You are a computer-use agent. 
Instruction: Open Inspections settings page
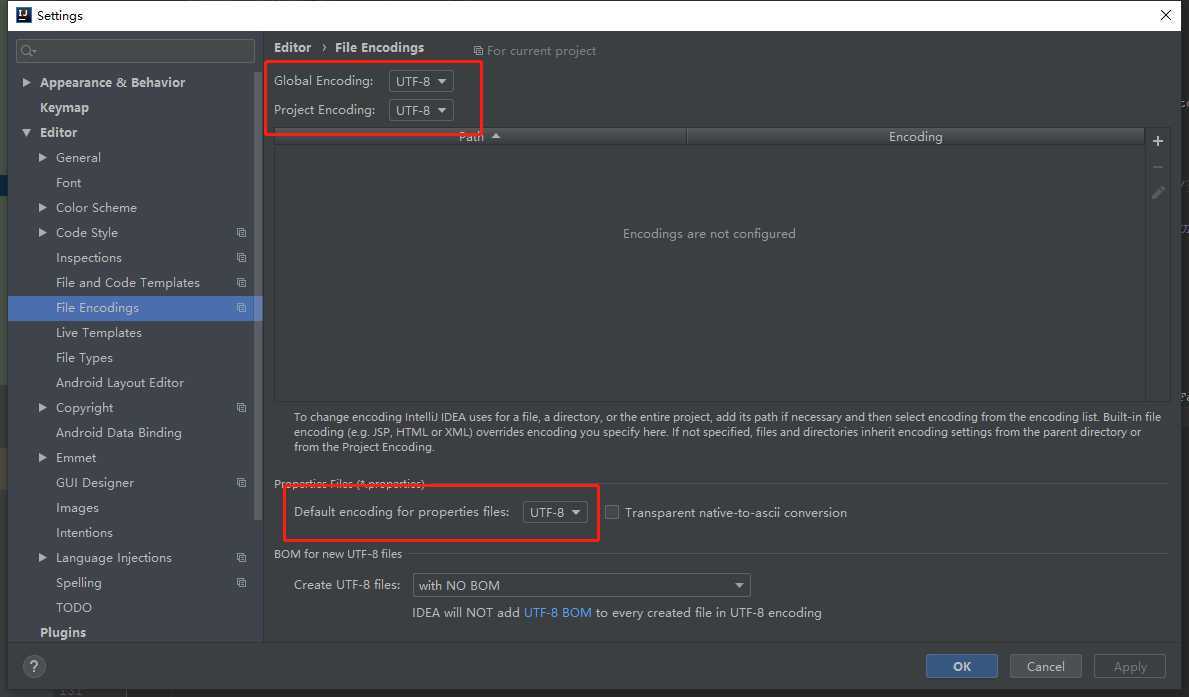[89, 258]
